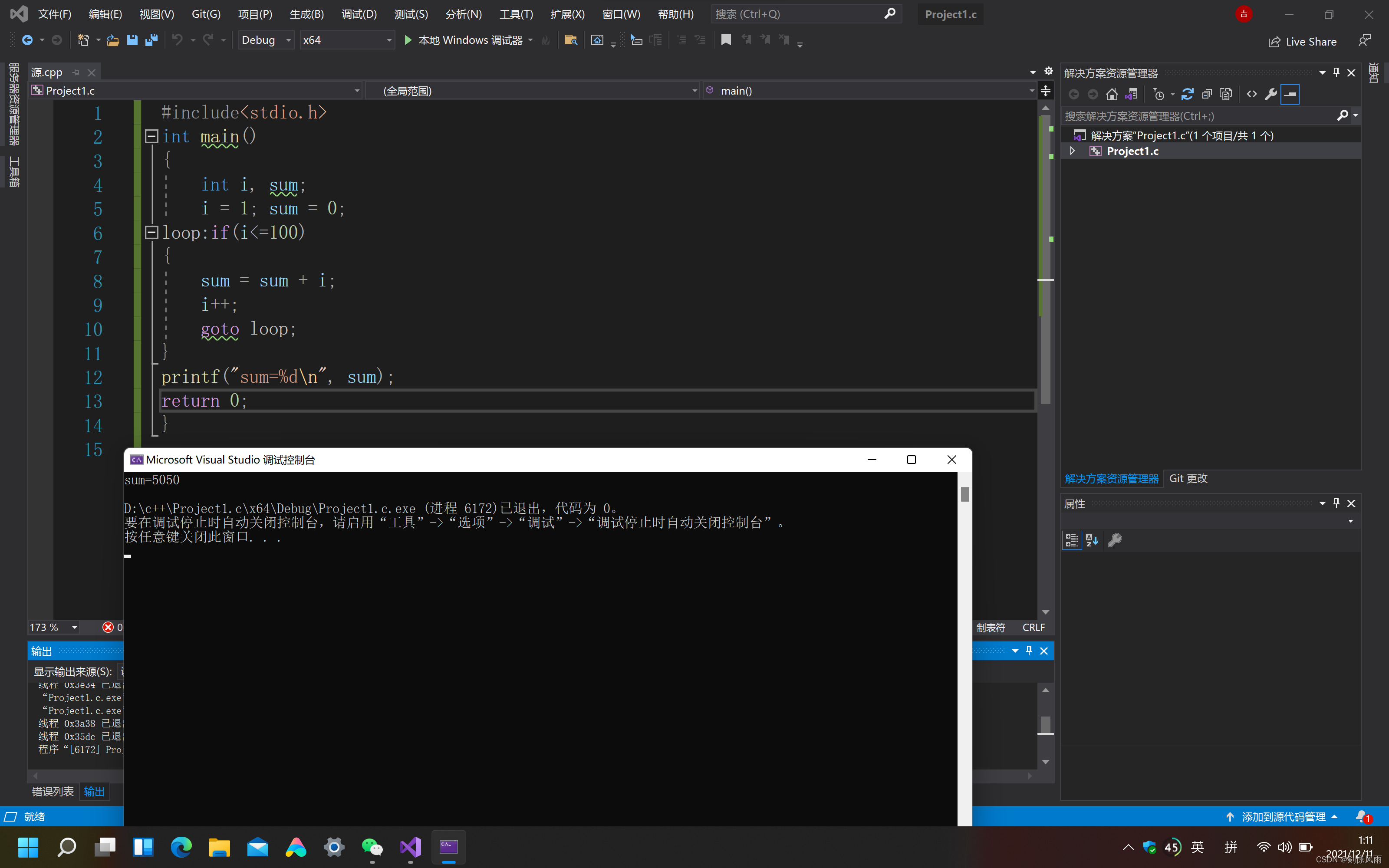Click the wrench properties icon in Solution Explorer
Image resolution: width=1389 pixels, height=868 pixels.
click(x=1271, y=94)
